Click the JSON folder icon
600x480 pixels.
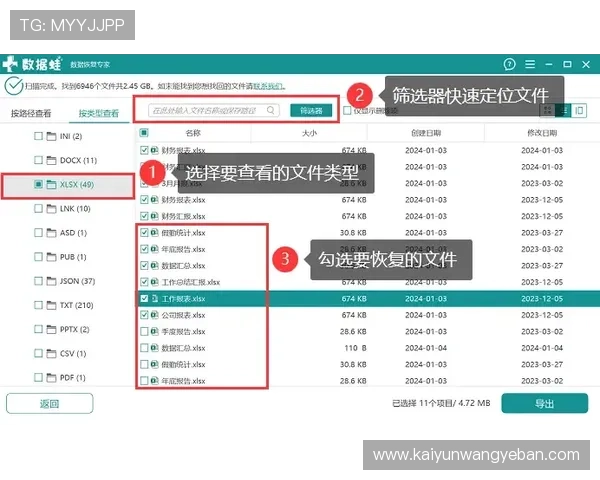51,281
